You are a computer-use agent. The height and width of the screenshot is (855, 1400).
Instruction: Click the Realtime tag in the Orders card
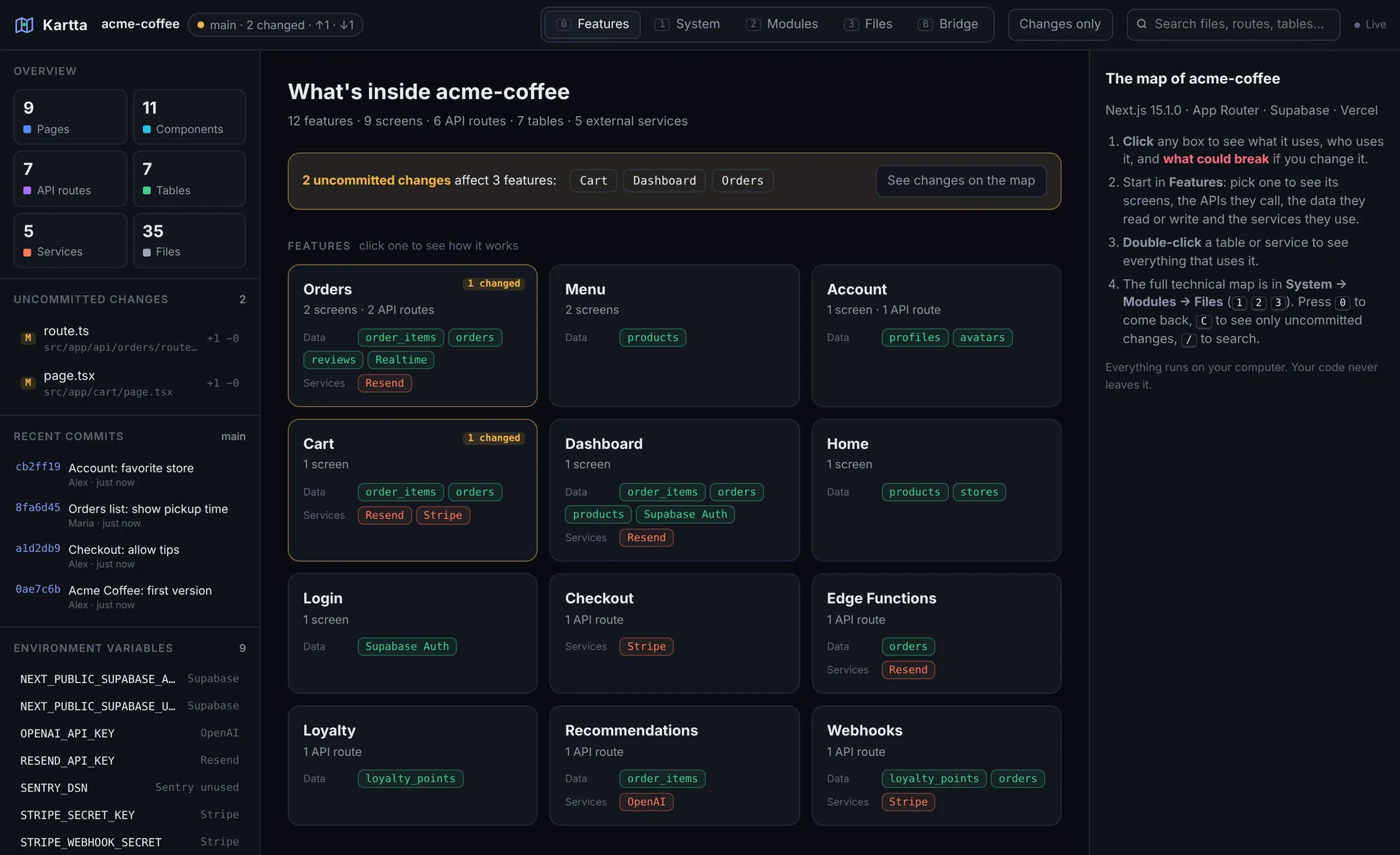pyautogui.click(x=401, y=360)
